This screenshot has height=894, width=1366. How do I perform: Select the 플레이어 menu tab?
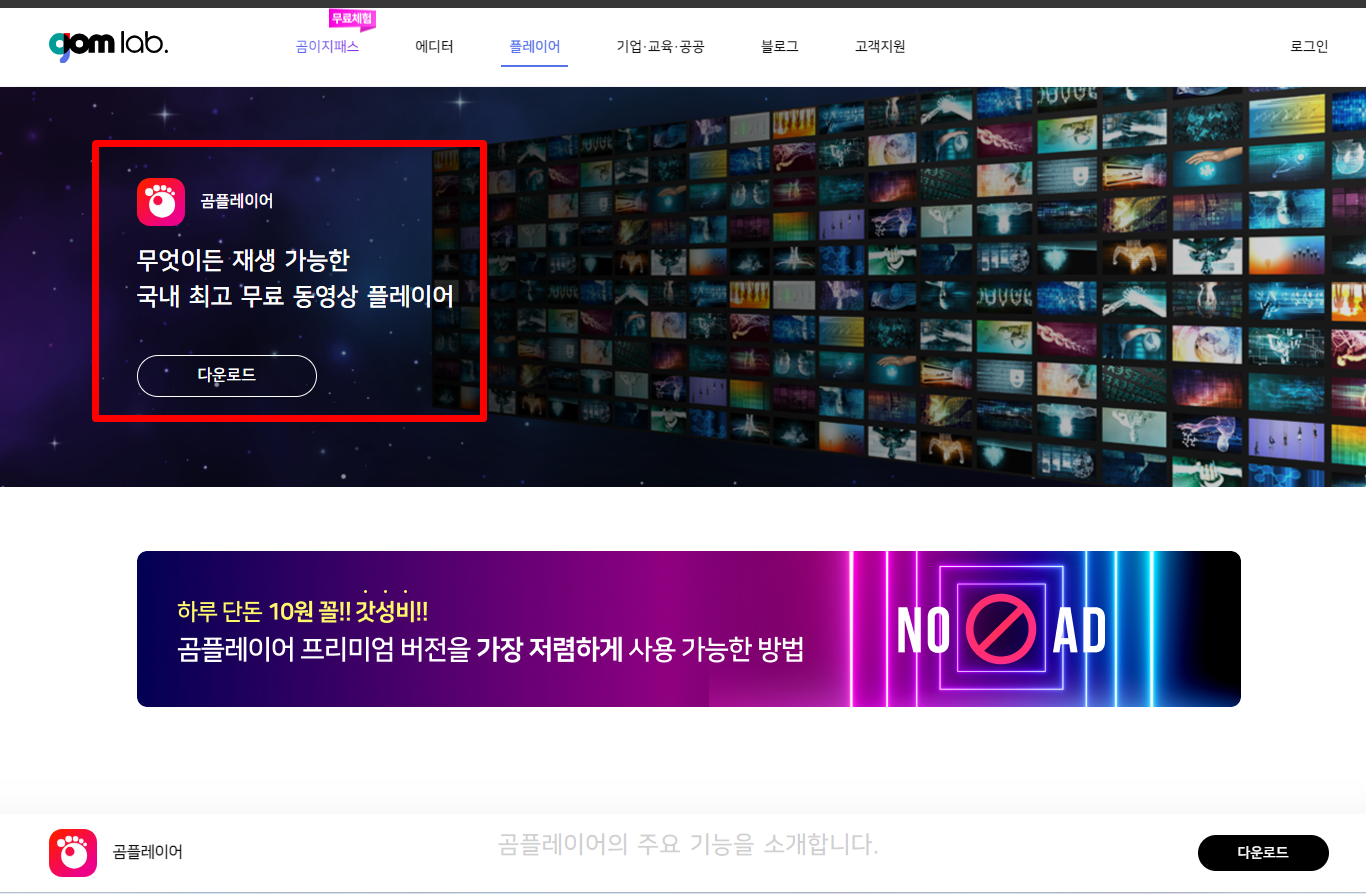pyautogui.click(x=534, y=46)
